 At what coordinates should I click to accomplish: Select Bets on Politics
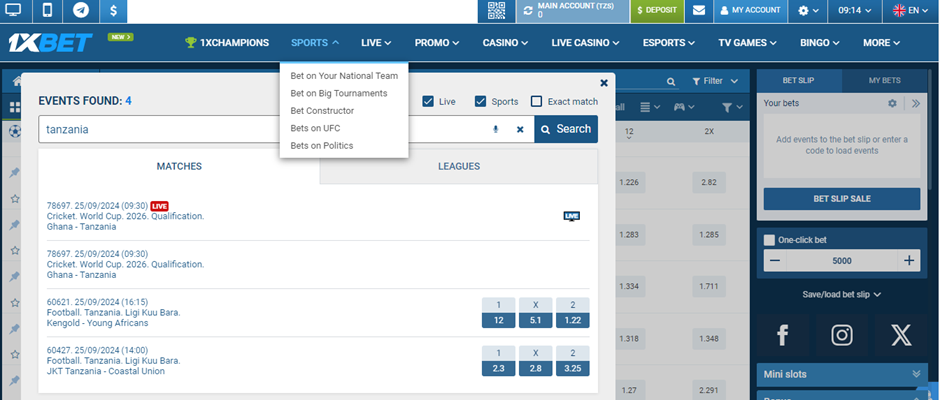coord(322,145)
